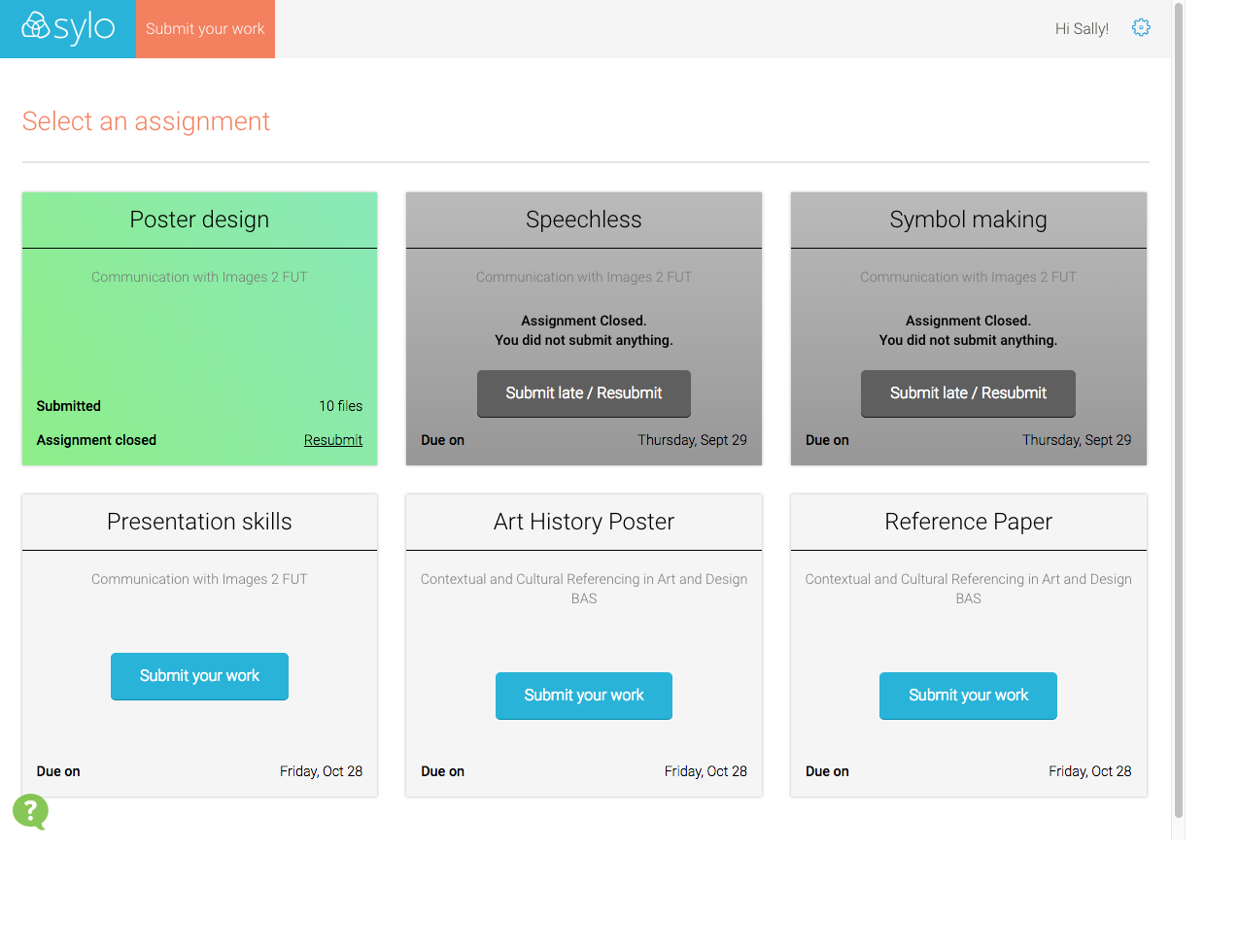1239x952 pixels.
Task: Click the 'Submitted' label on Poster design
Action: pos(69,406)
